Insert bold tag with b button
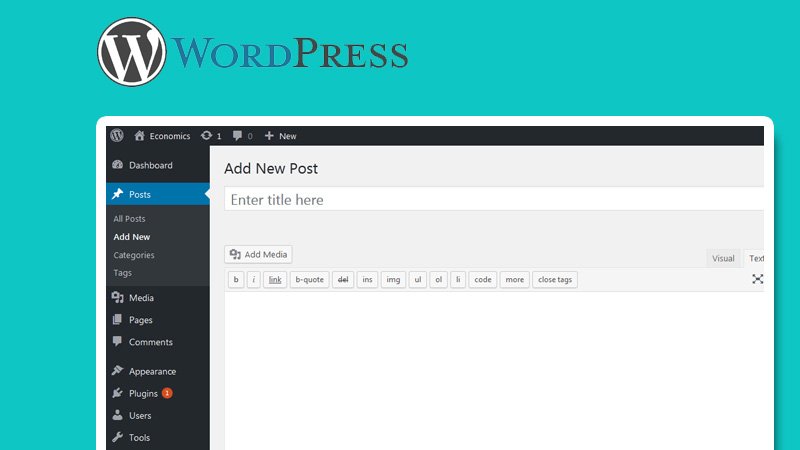 pos(236,280)
